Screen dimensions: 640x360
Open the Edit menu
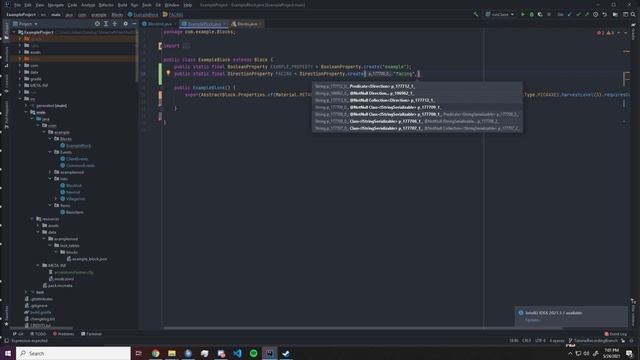click(28, 5)
